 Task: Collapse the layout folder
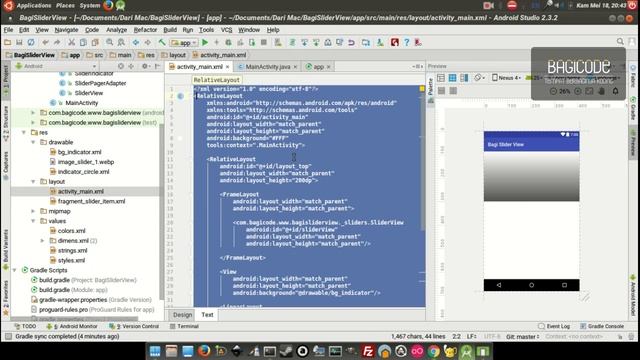pyautogui.click(x=33, y=182)
